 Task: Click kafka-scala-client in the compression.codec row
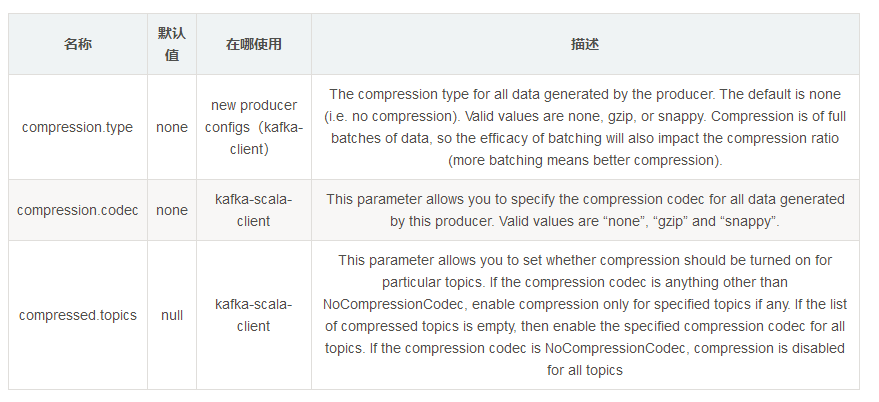pos(253,210)
